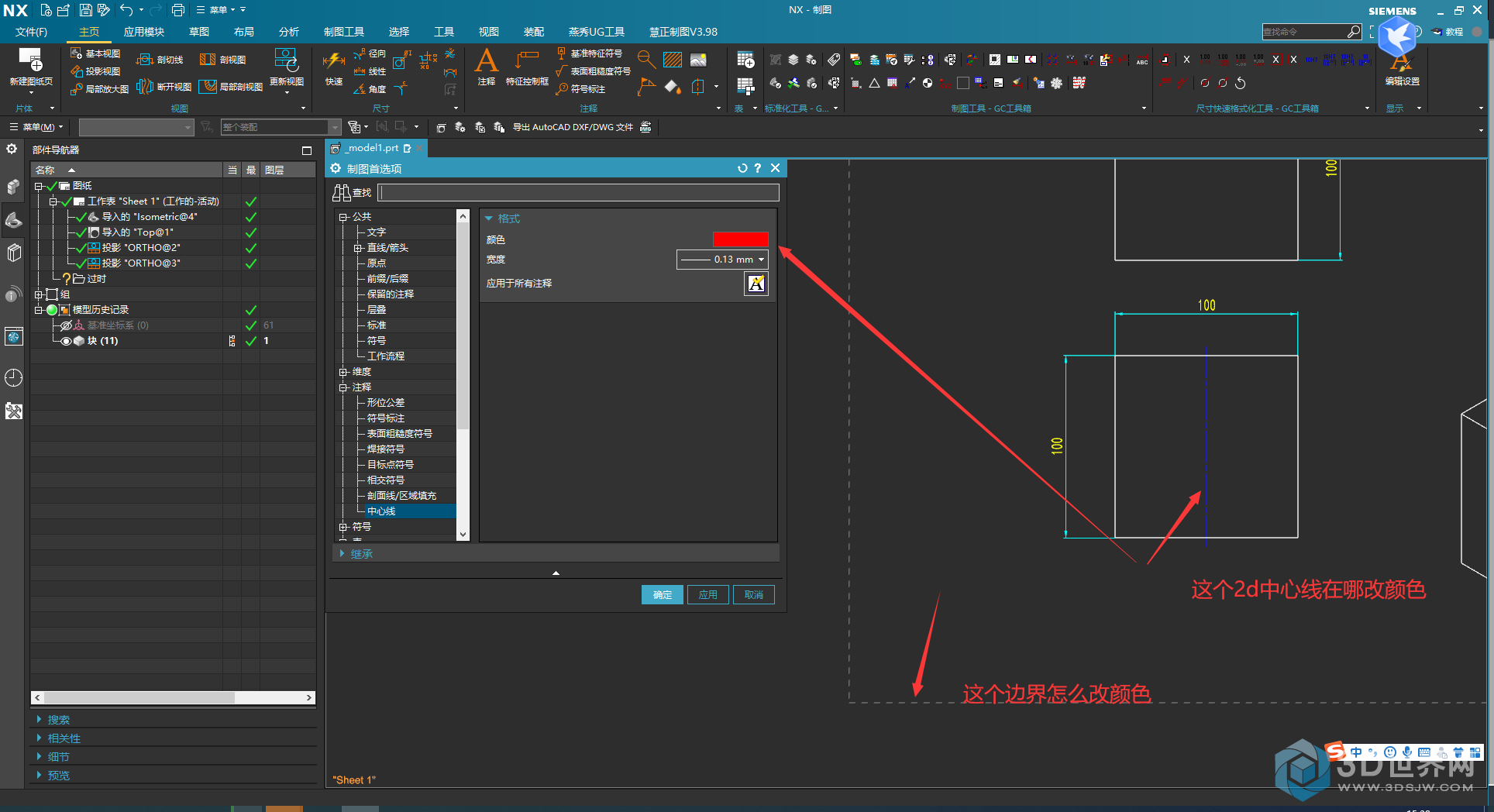Click the Crosshatch fill icon in annotation group

coord(673,60)
